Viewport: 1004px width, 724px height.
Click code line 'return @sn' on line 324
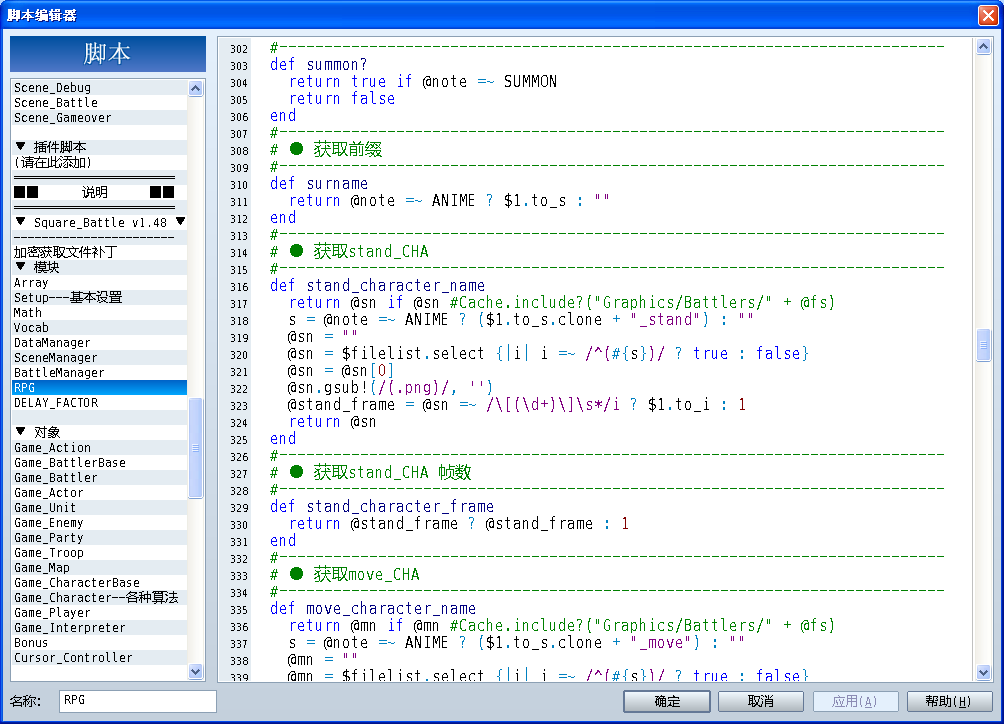tap(332, 422)
